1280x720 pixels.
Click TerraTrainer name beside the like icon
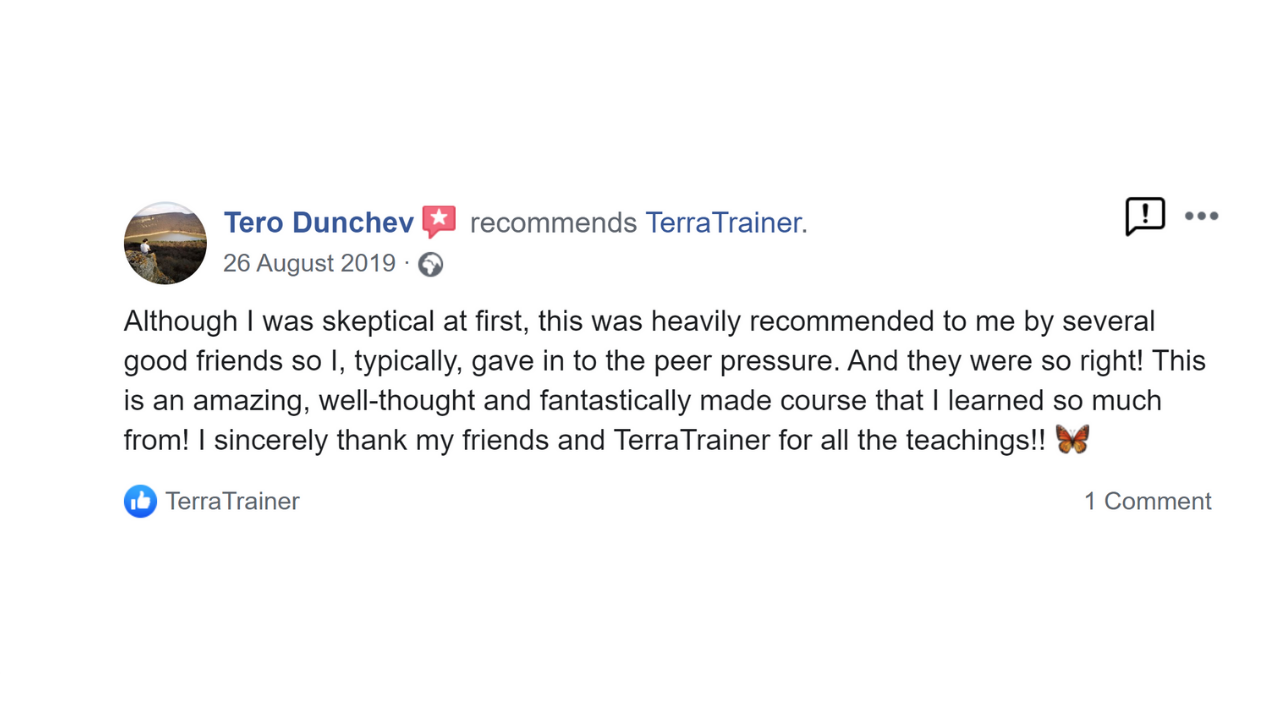(232, 501)
